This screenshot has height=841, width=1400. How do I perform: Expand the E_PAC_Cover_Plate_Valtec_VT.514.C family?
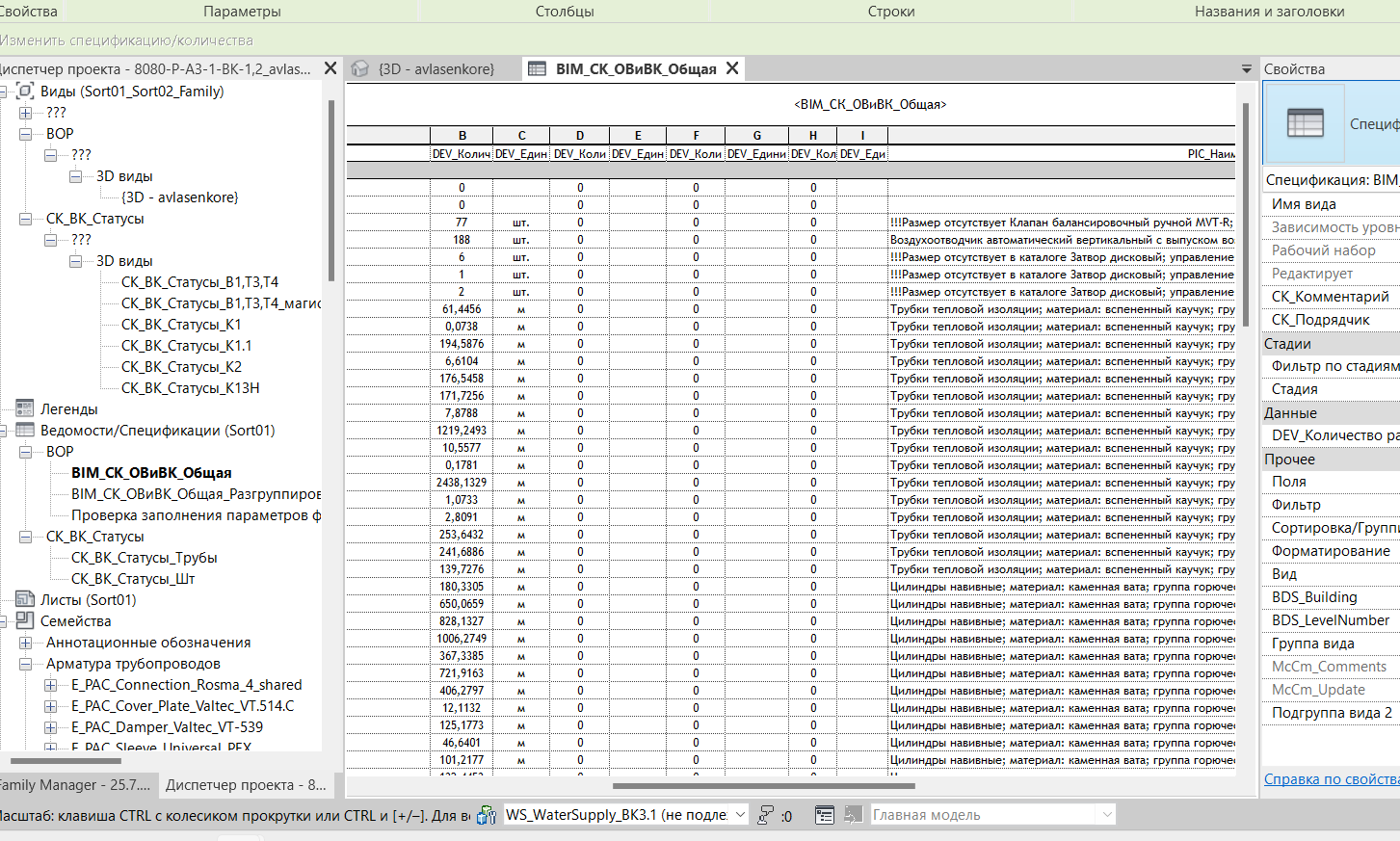[51, 706]
